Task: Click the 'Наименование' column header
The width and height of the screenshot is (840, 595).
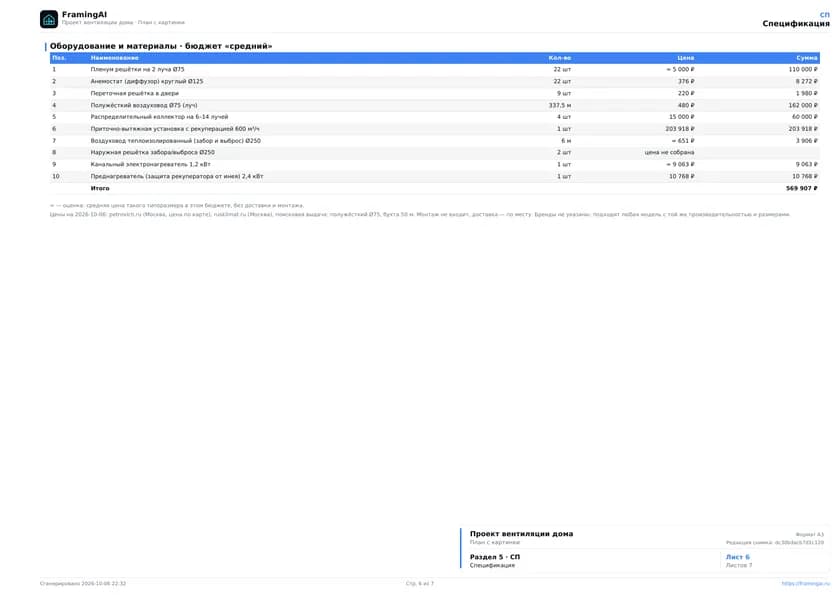Action: (115, 58)
